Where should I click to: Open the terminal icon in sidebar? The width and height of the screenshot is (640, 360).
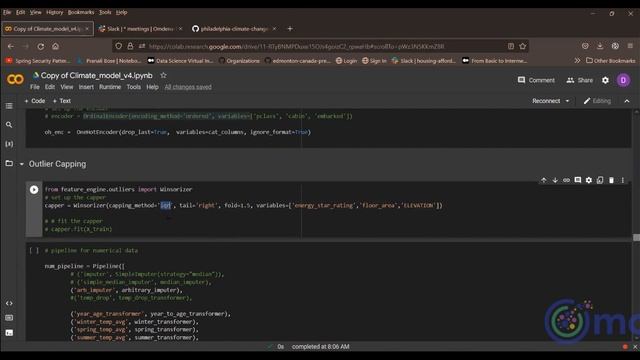pyautogui.click(x=9, y=333)
